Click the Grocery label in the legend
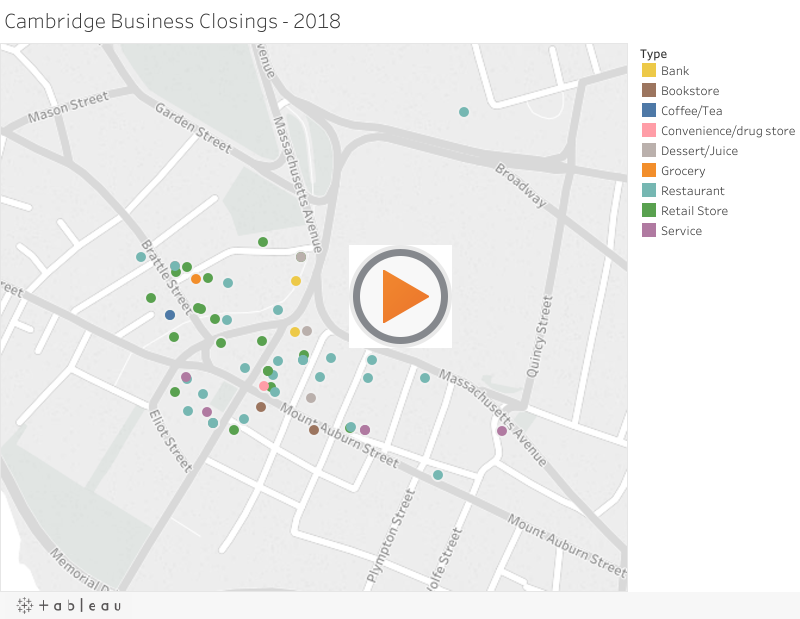The height and width of the screenshot is (619, 800). [679, 170]
